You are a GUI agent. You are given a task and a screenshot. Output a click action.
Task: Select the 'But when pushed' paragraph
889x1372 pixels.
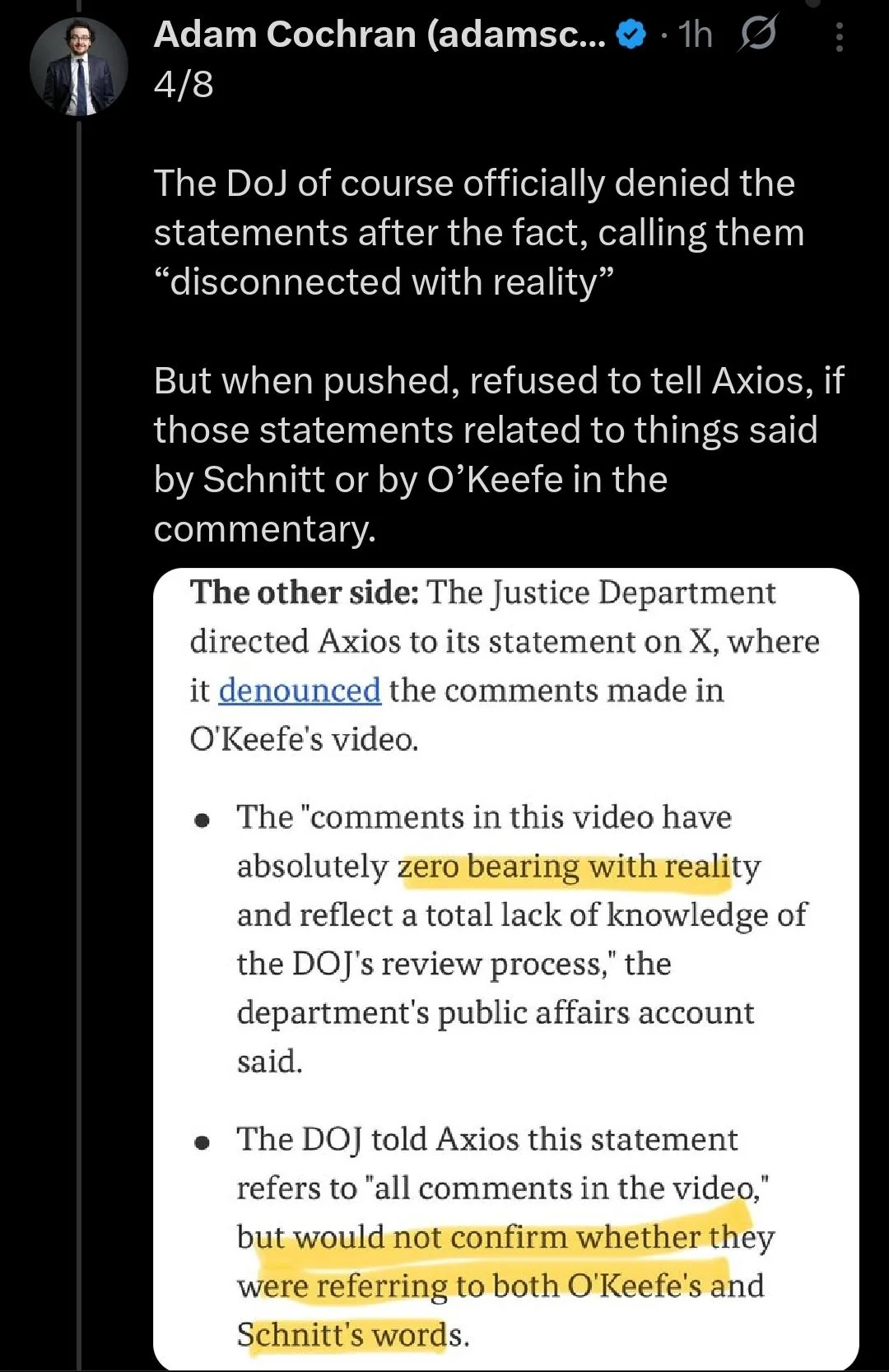point(499,454)
